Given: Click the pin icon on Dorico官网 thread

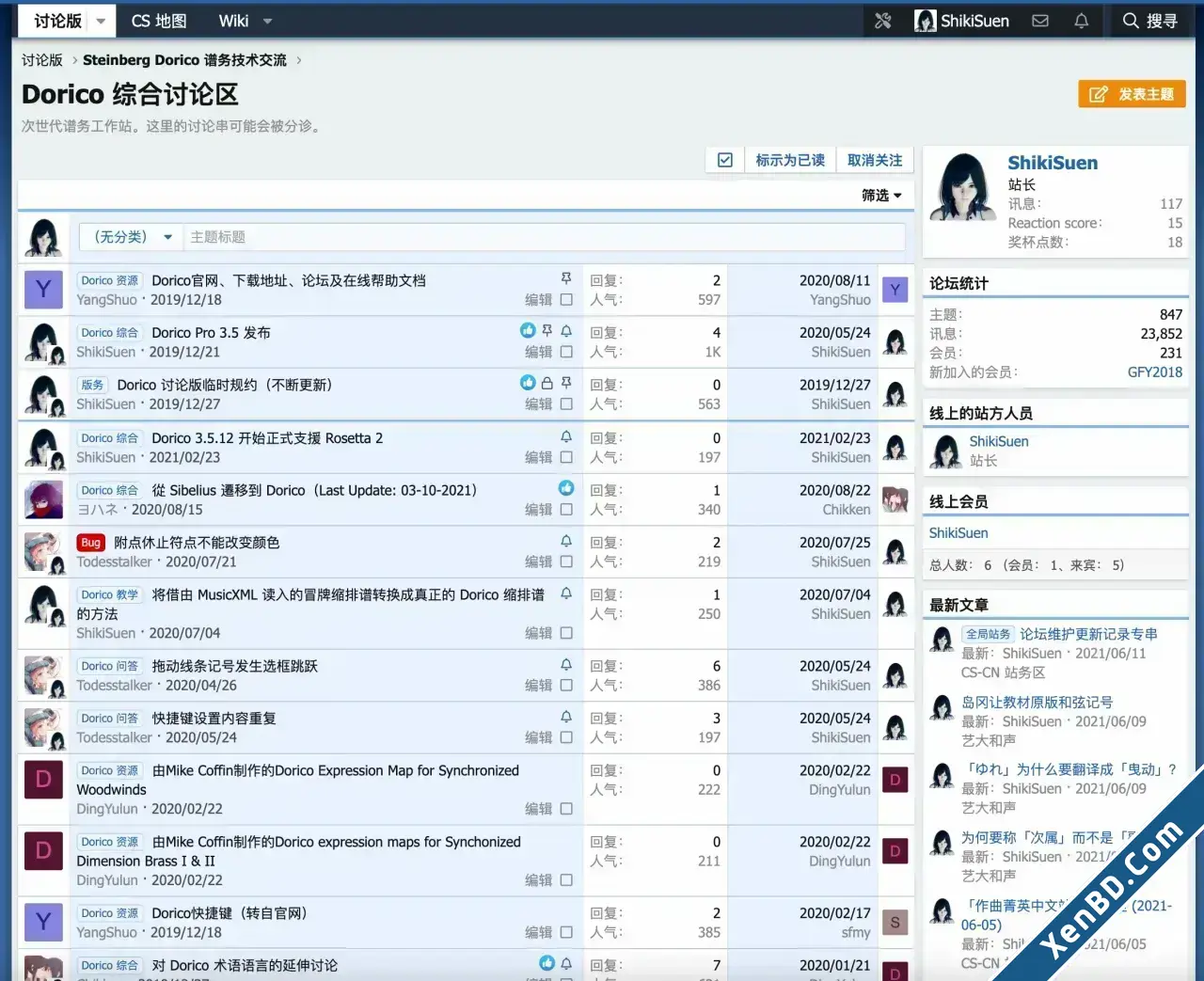Looking at the screenshot, I should pyautogui.click(x=566, y=278).
